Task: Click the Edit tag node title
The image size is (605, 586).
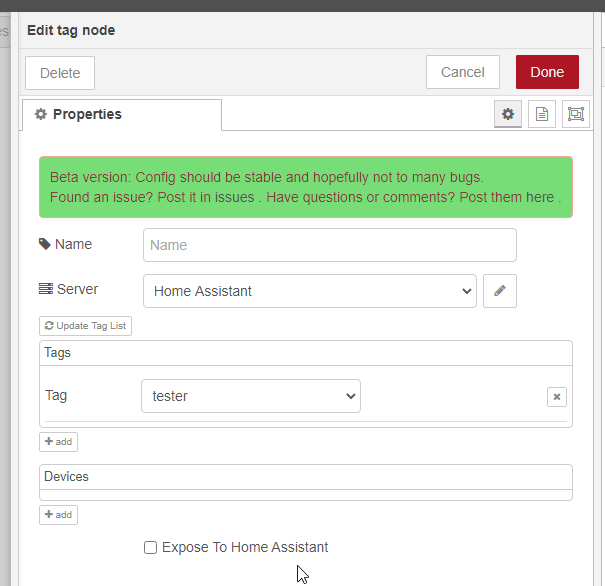Action: [71, 30]
